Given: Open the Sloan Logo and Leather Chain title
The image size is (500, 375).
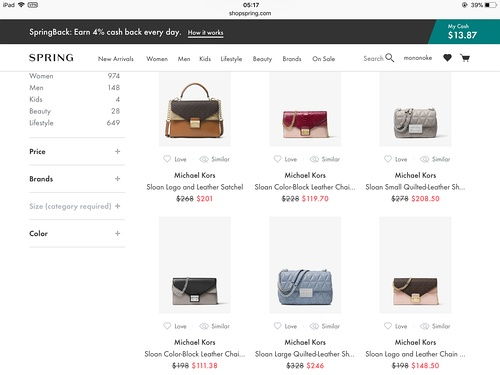Looking at the screenshot, I should 415,354.
